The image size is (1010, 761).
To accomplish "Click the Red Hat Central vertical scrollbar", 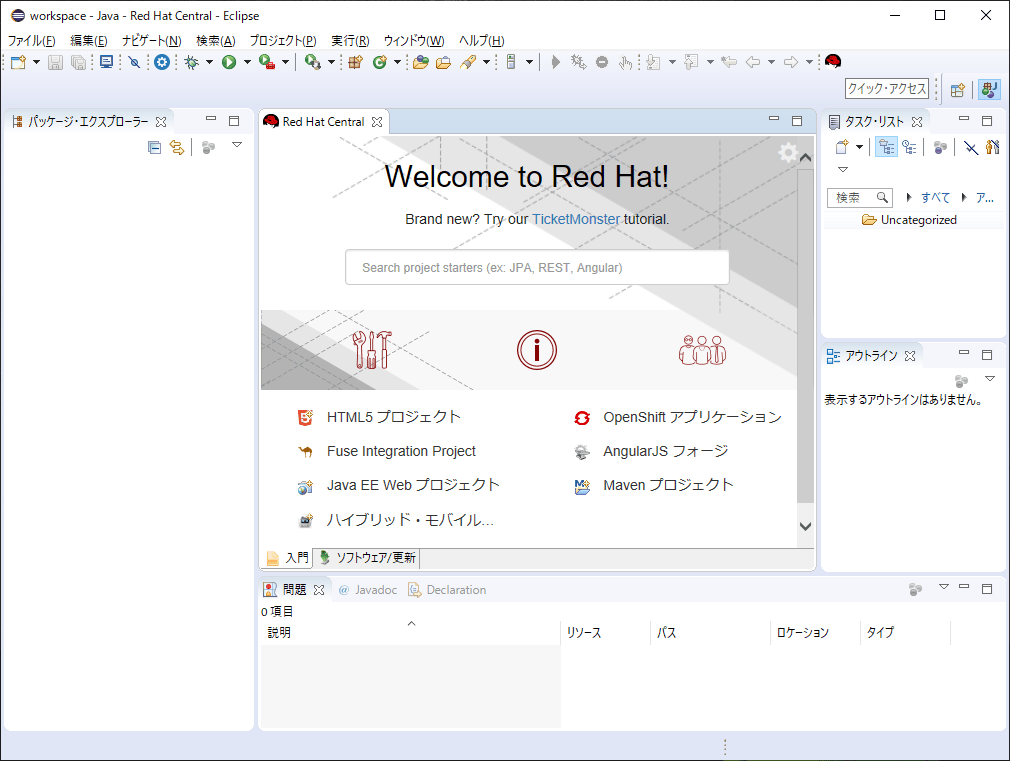I will 805,340.
